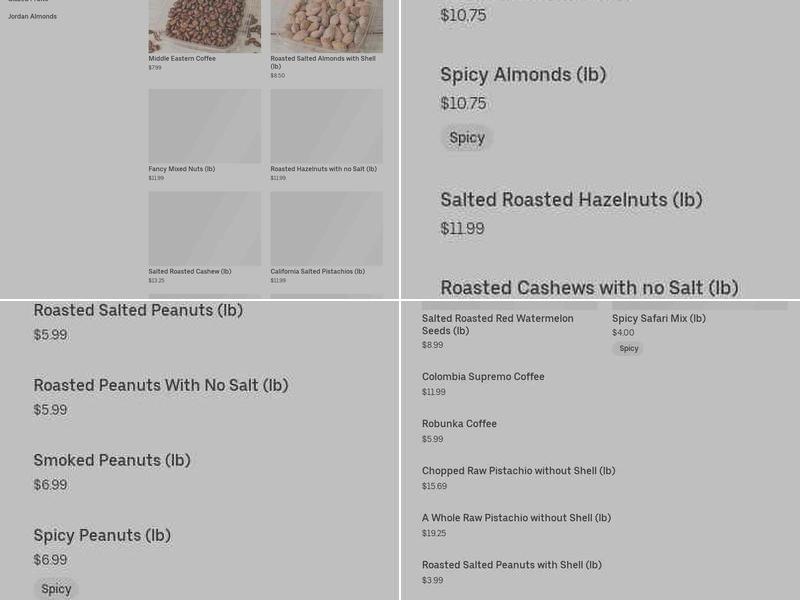Open the Smoked Peanuts (lb) product page
The height and width of the screenshot is (600, 800).
112,460
